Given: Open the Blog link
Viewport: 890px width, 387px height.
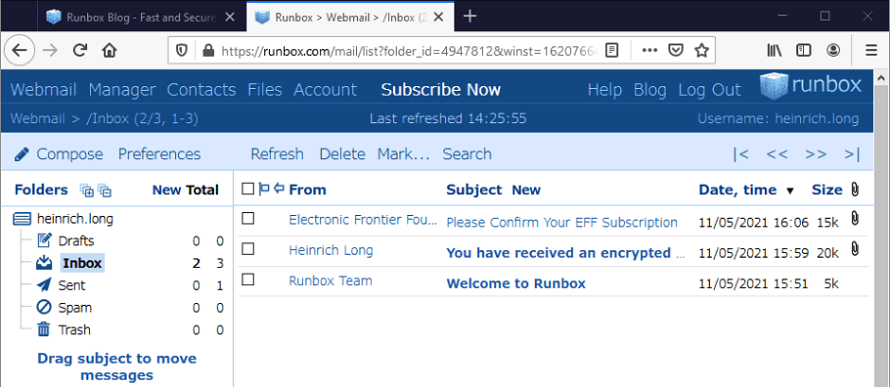Looking at the screenshot, I should 649,90.
